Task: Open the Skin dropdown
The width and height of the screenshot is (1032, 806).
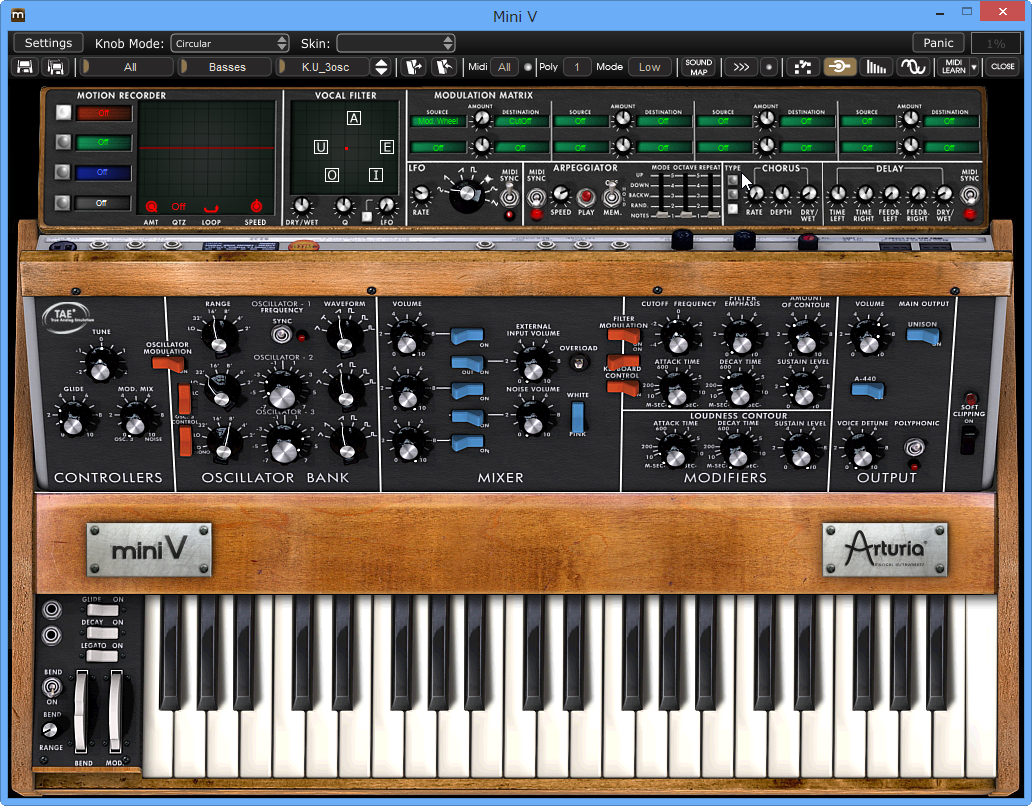Action: [x=396, y=43]
